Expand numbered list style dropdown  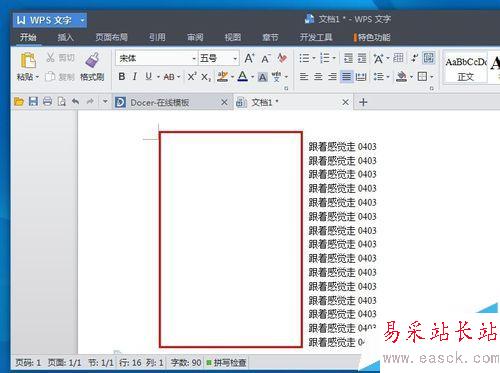(x=334, y=58)
